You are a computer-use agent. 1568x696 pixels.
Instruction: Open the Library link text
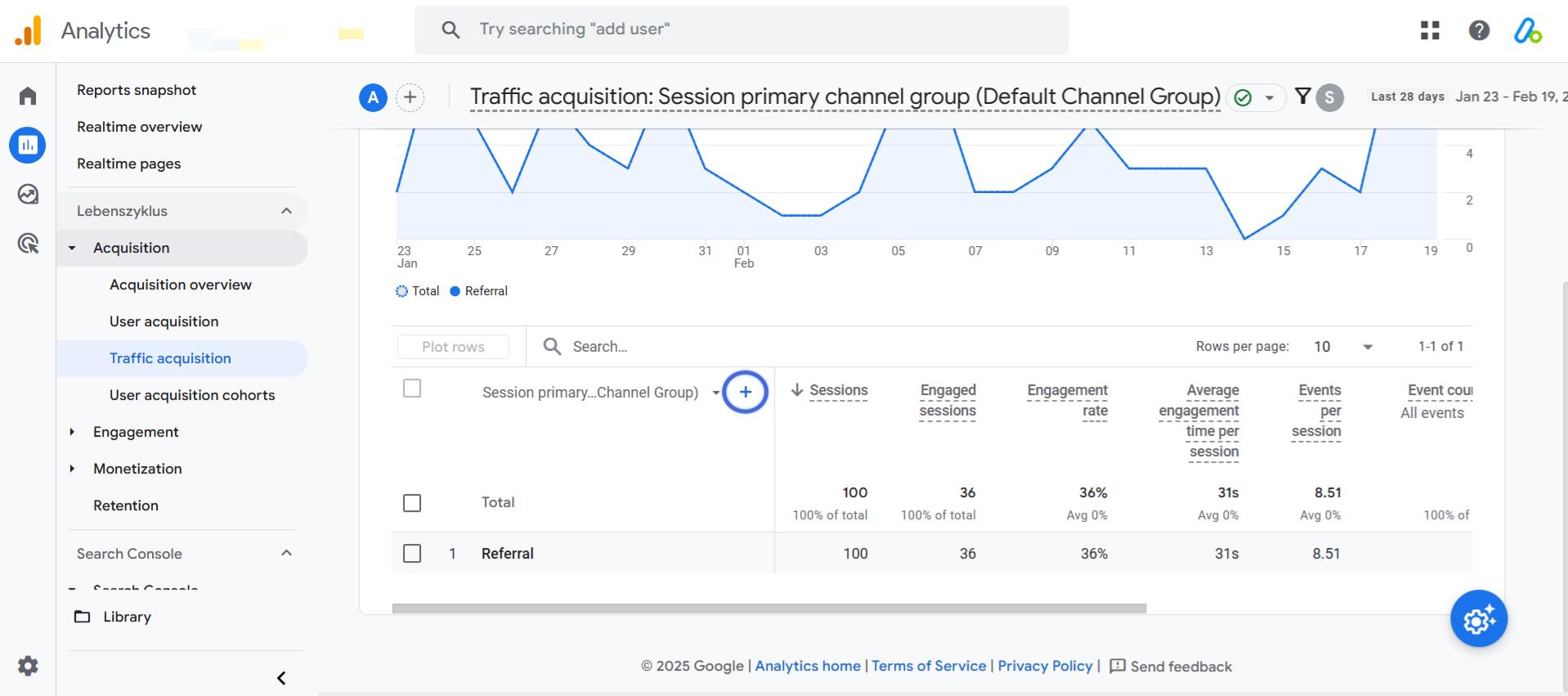click(x=128, y=617)
